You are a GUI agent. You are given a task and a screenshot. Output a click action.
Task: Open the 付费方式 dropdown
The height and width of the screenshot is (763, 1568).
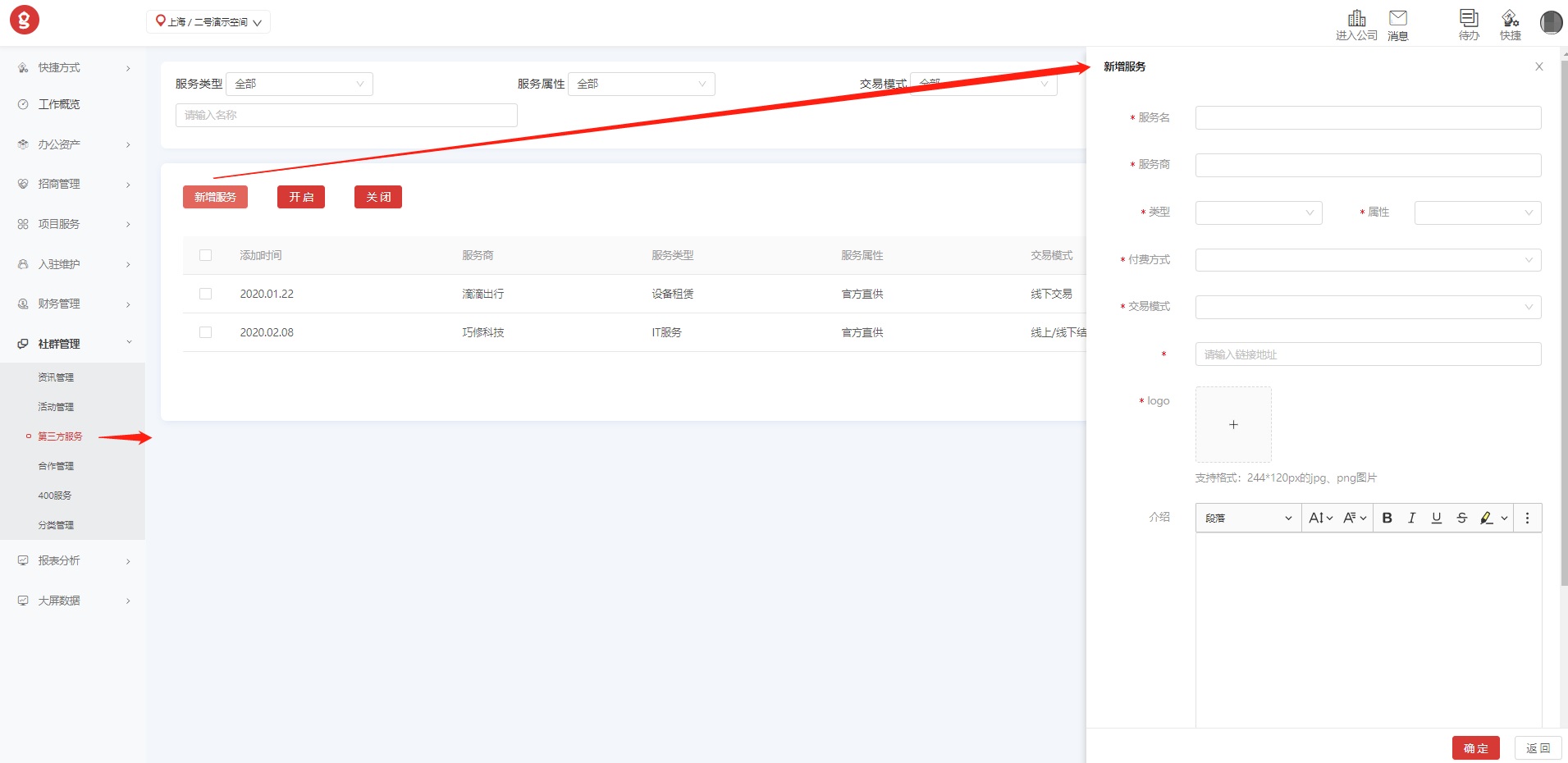click(x=1367, y=260)
